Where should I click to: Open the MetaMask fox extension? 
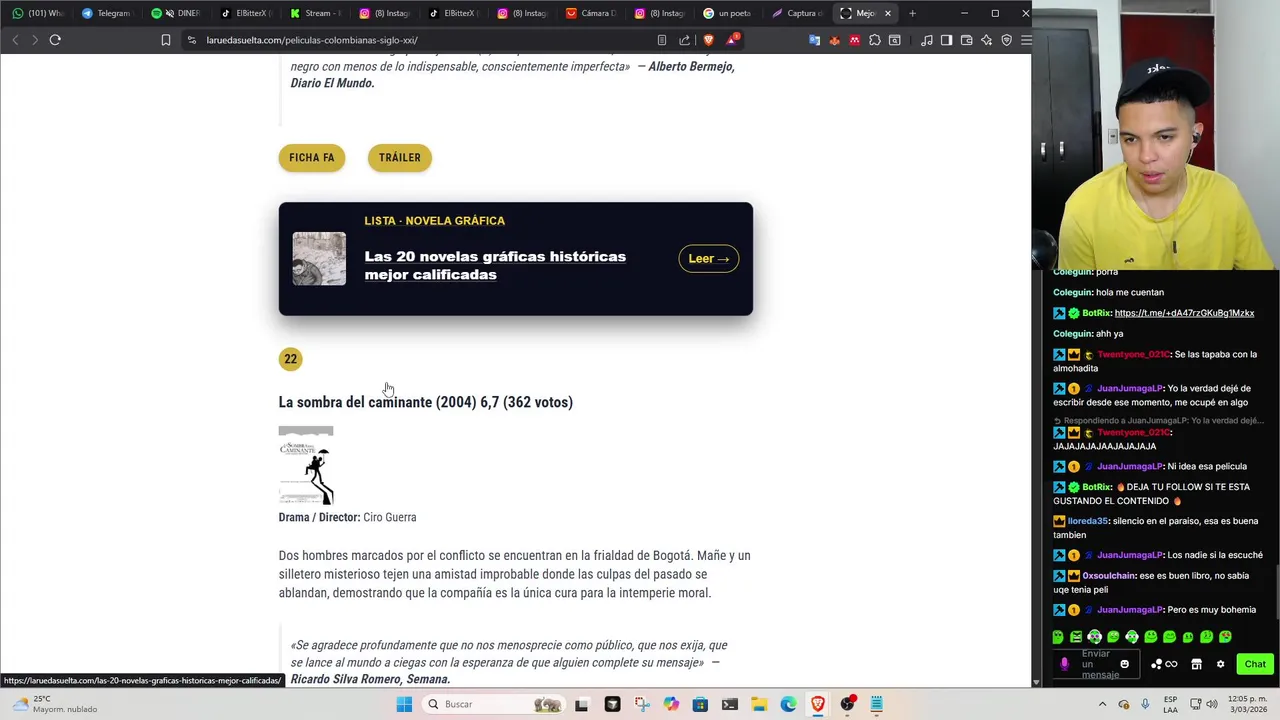click(x=835, y=40)
